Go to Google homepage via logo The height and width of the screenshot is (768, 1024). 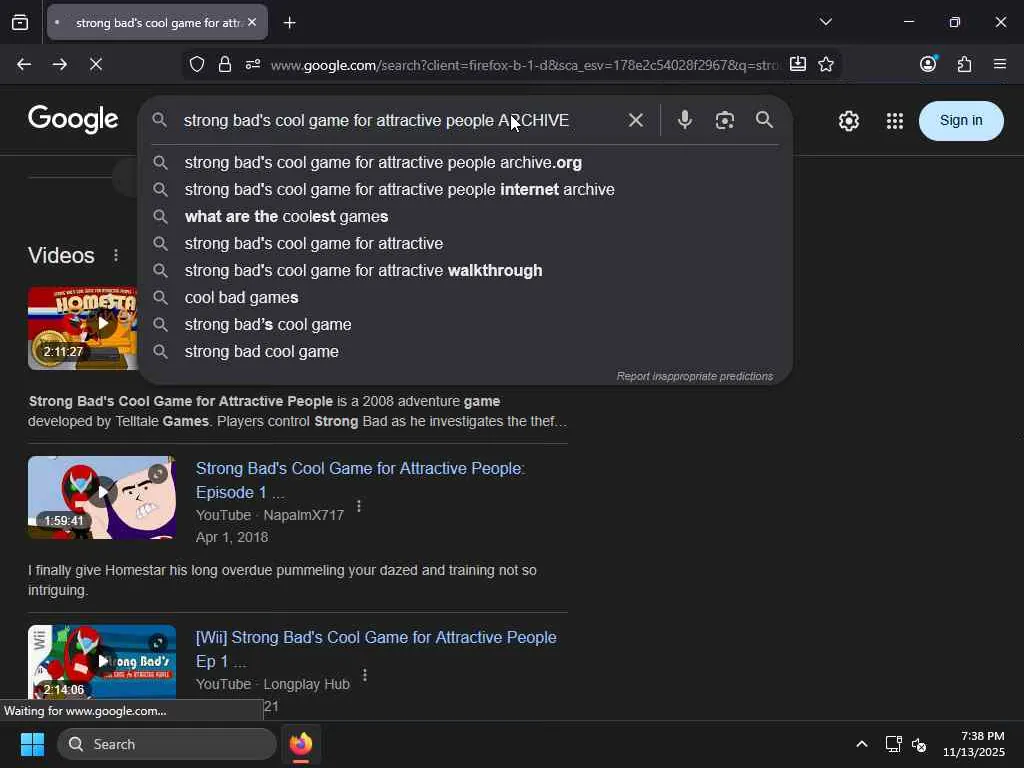point(73,120)
